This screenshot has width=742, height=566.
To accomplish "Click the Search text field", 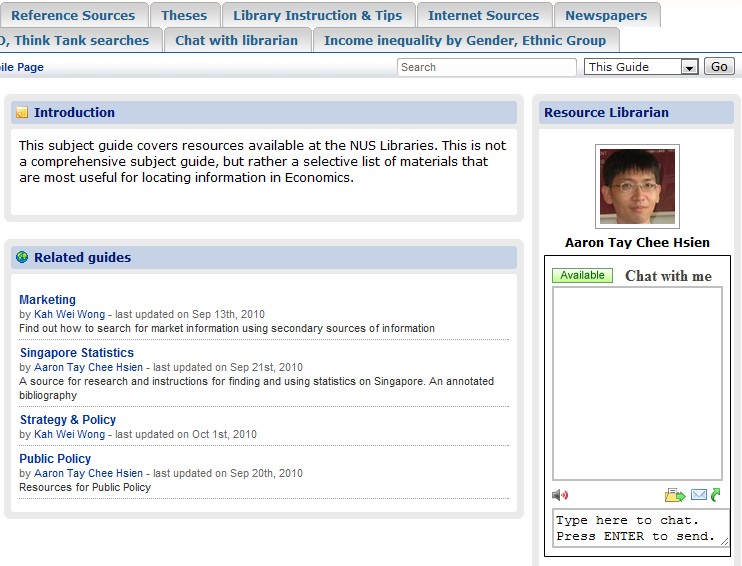I will 486,67.
